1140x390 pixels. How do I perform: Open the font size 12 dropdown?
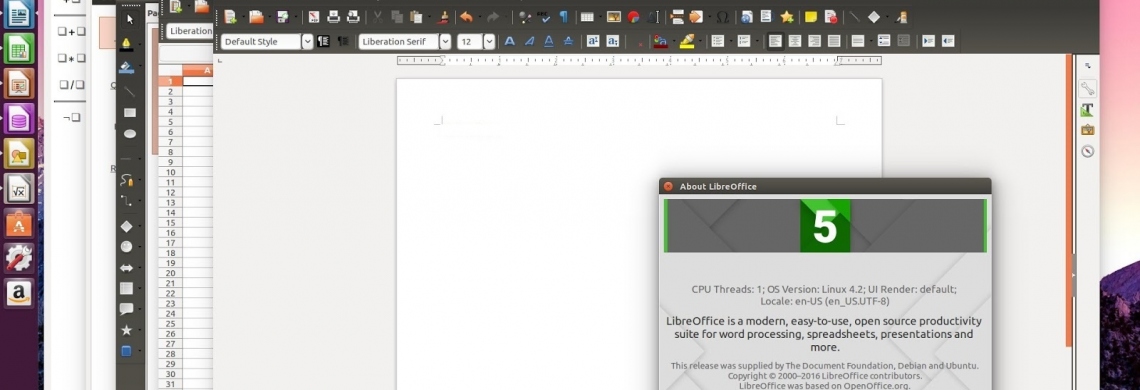pyautogui.click(x=489, y=41)
